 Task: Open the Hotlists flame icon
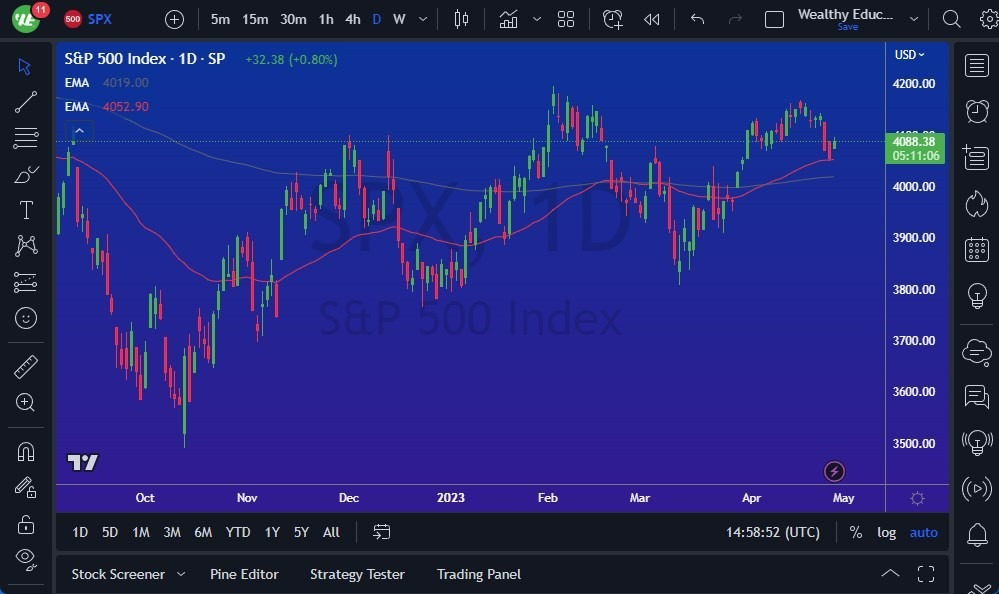977,204
